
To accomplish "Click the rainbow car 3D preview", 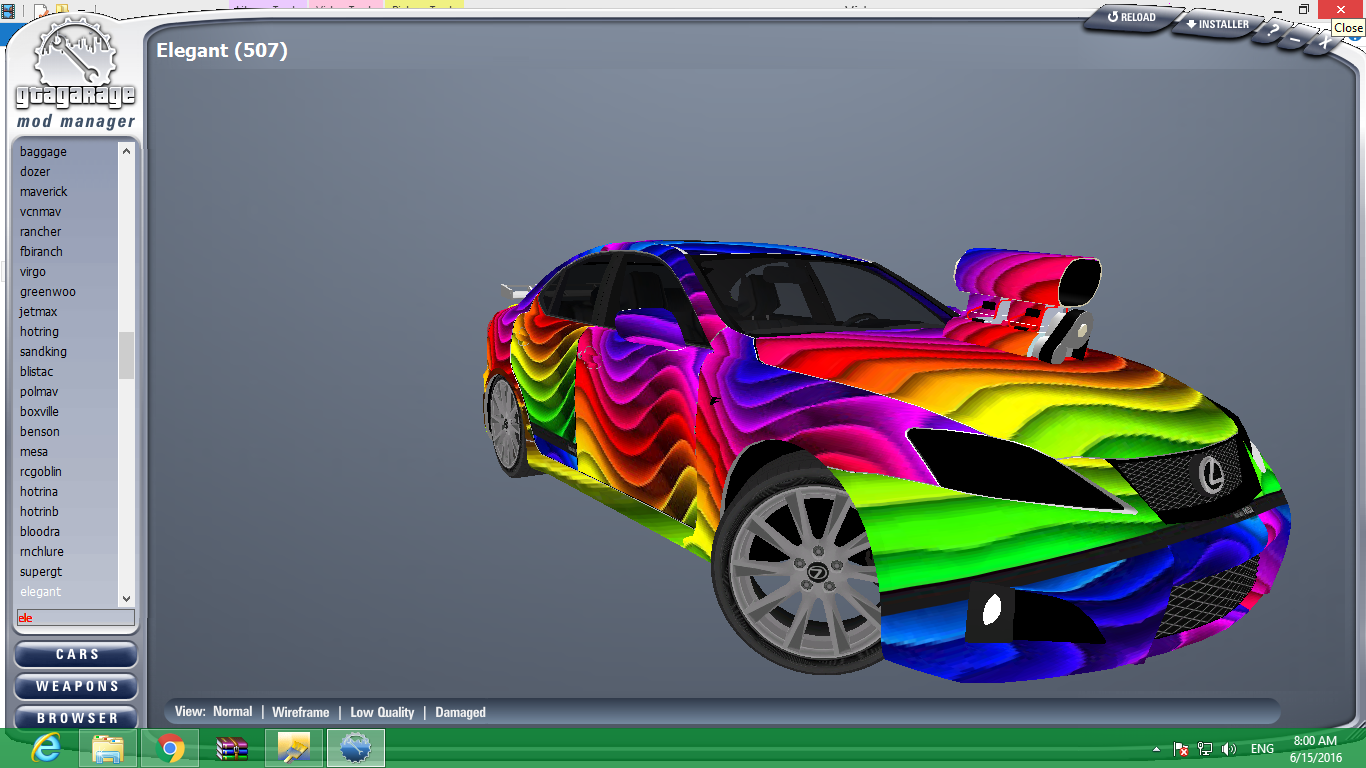I will tap(885, 460).
